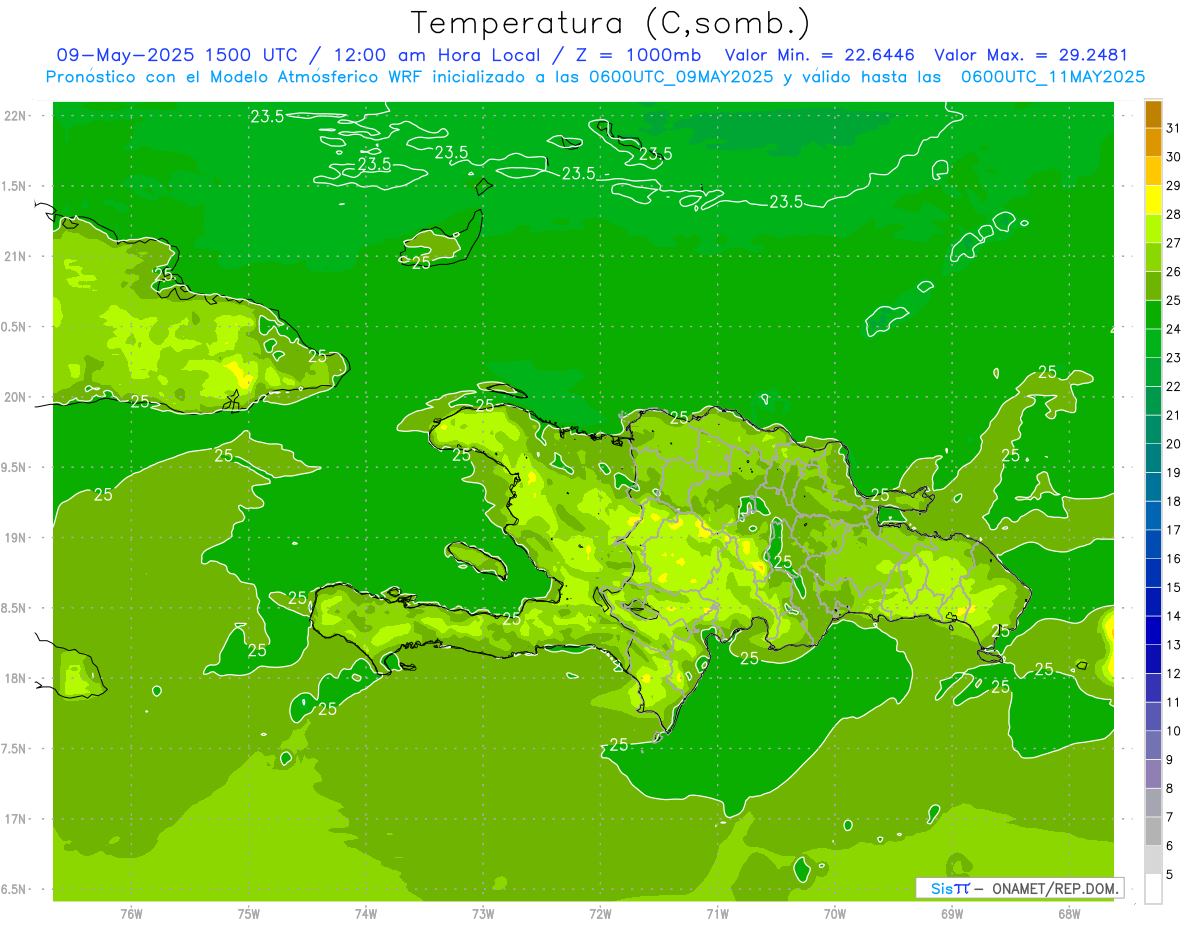Select the teal band between 19 and 20

[1153, 458]
